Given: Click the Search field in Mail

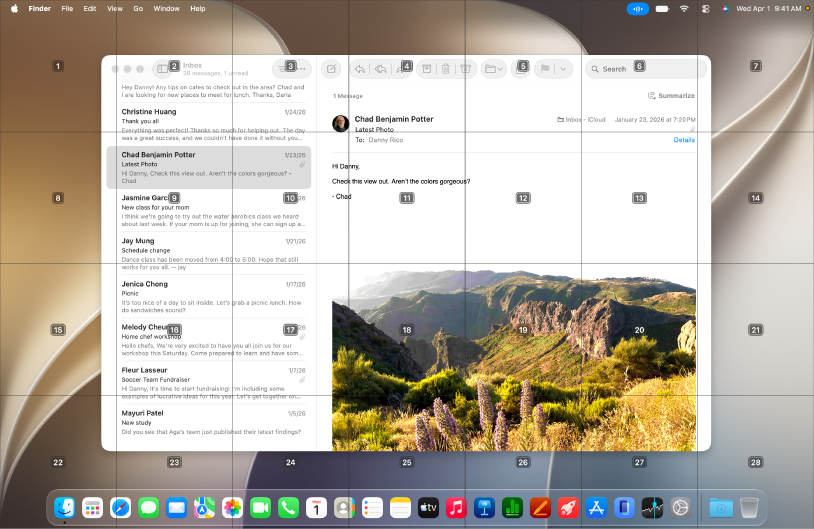Looking at the screenshot, I should click(x=646, y=69).
